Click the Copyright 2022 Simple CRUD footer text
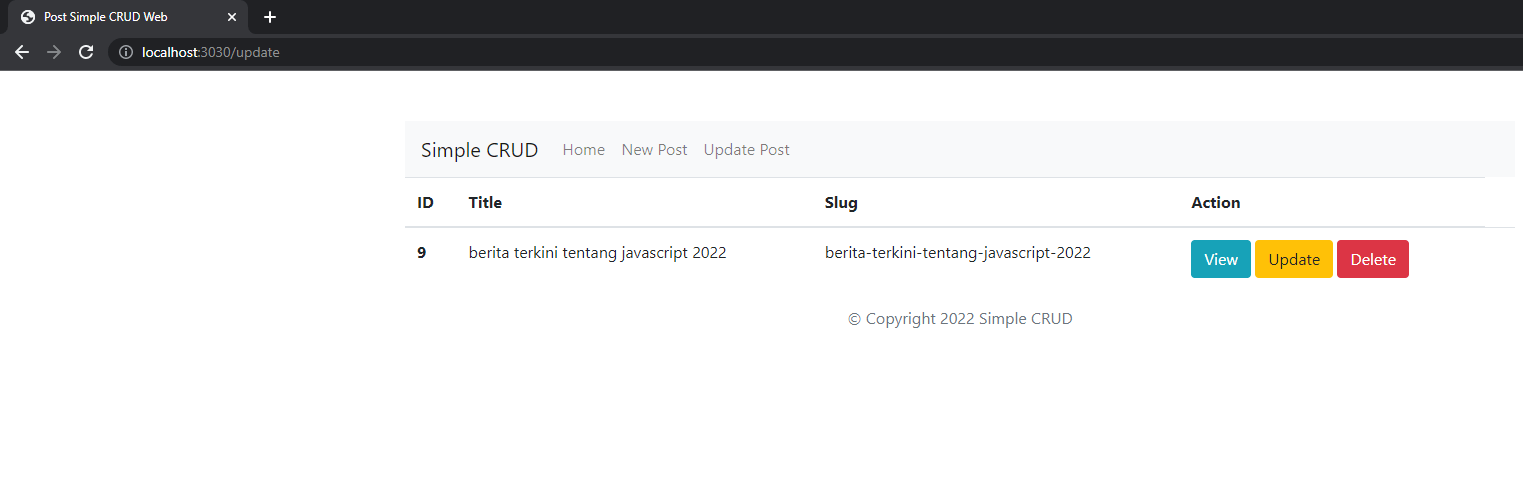The width and height of the screenshot is (1523, 485). [960, 319]
